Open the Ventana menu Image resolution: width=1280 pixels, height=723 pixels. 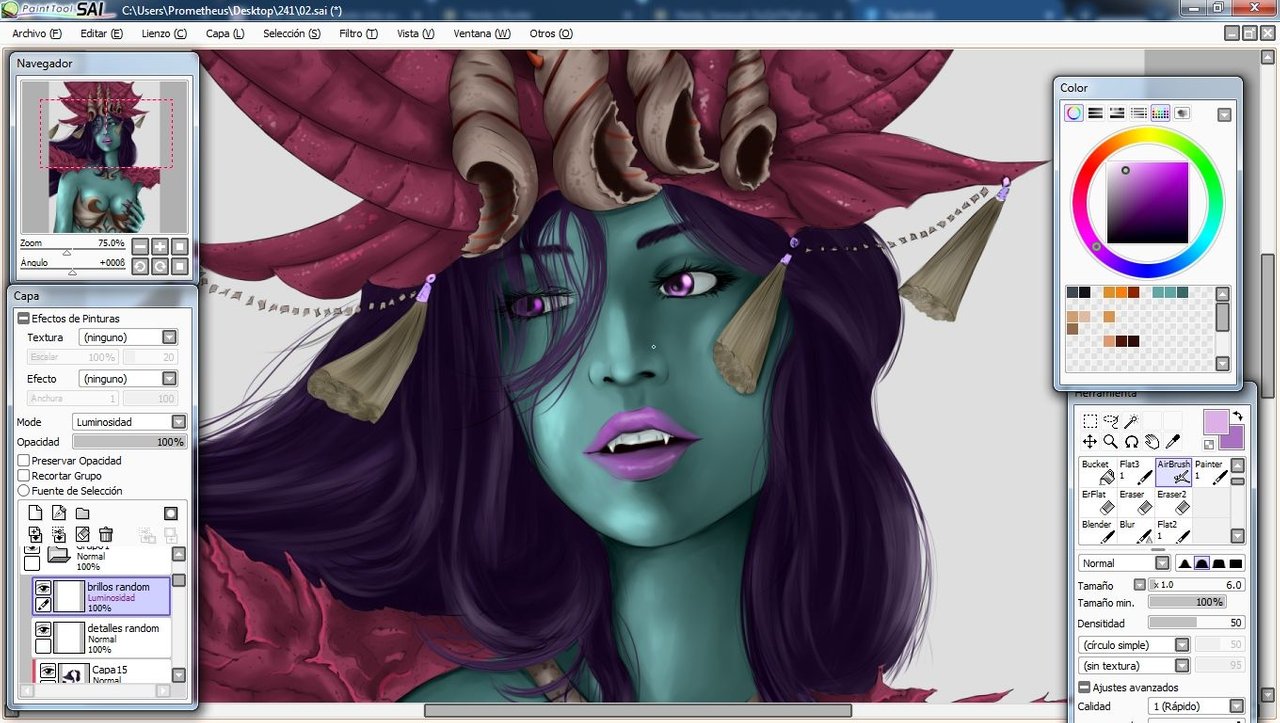coord(482,33)
